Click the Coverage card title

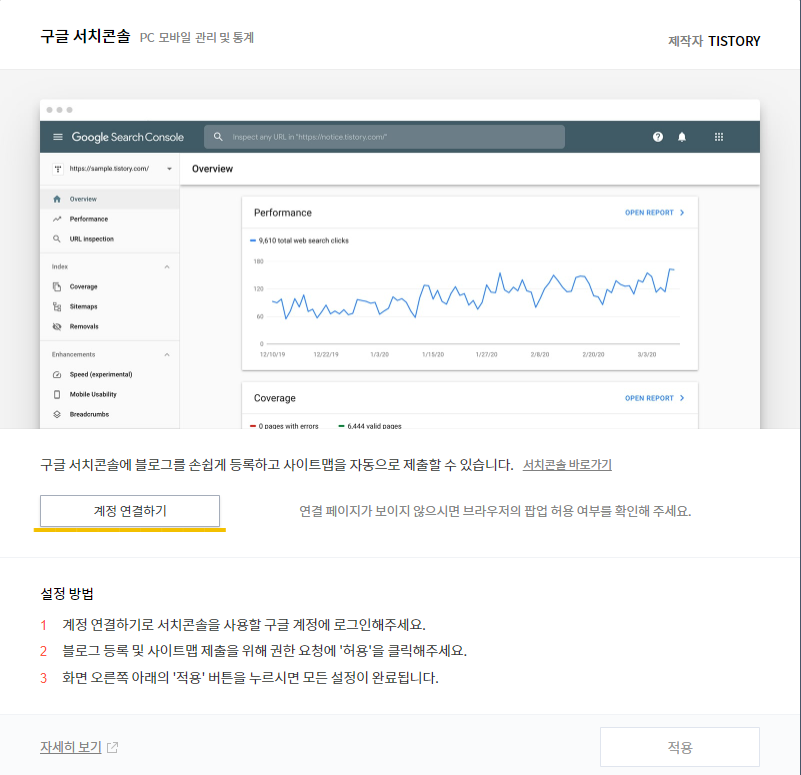click(x=275, y=398)
